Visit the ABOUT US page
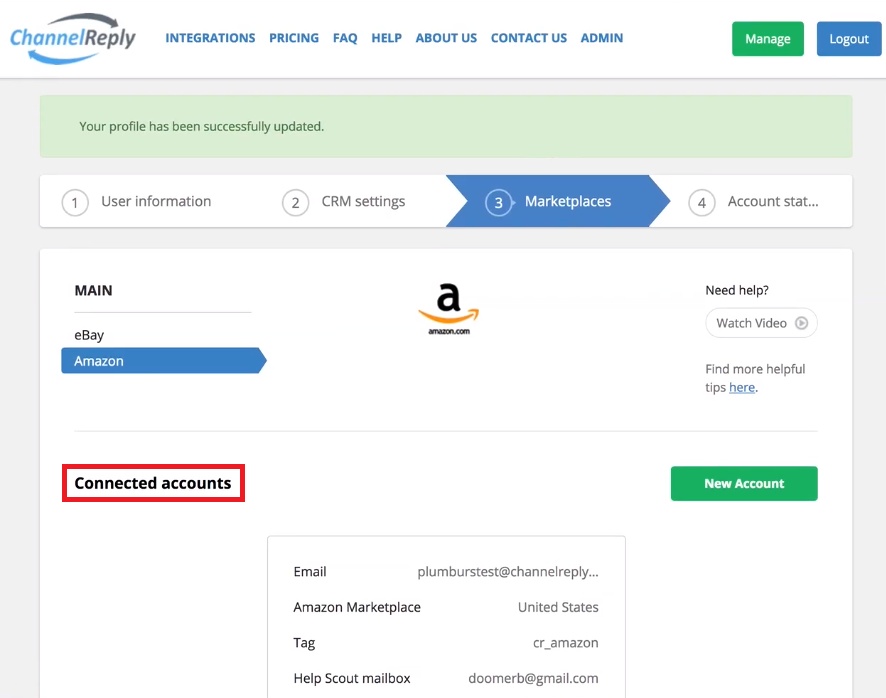Viewport: 886px width, 698px height. [x=446, y=38]
